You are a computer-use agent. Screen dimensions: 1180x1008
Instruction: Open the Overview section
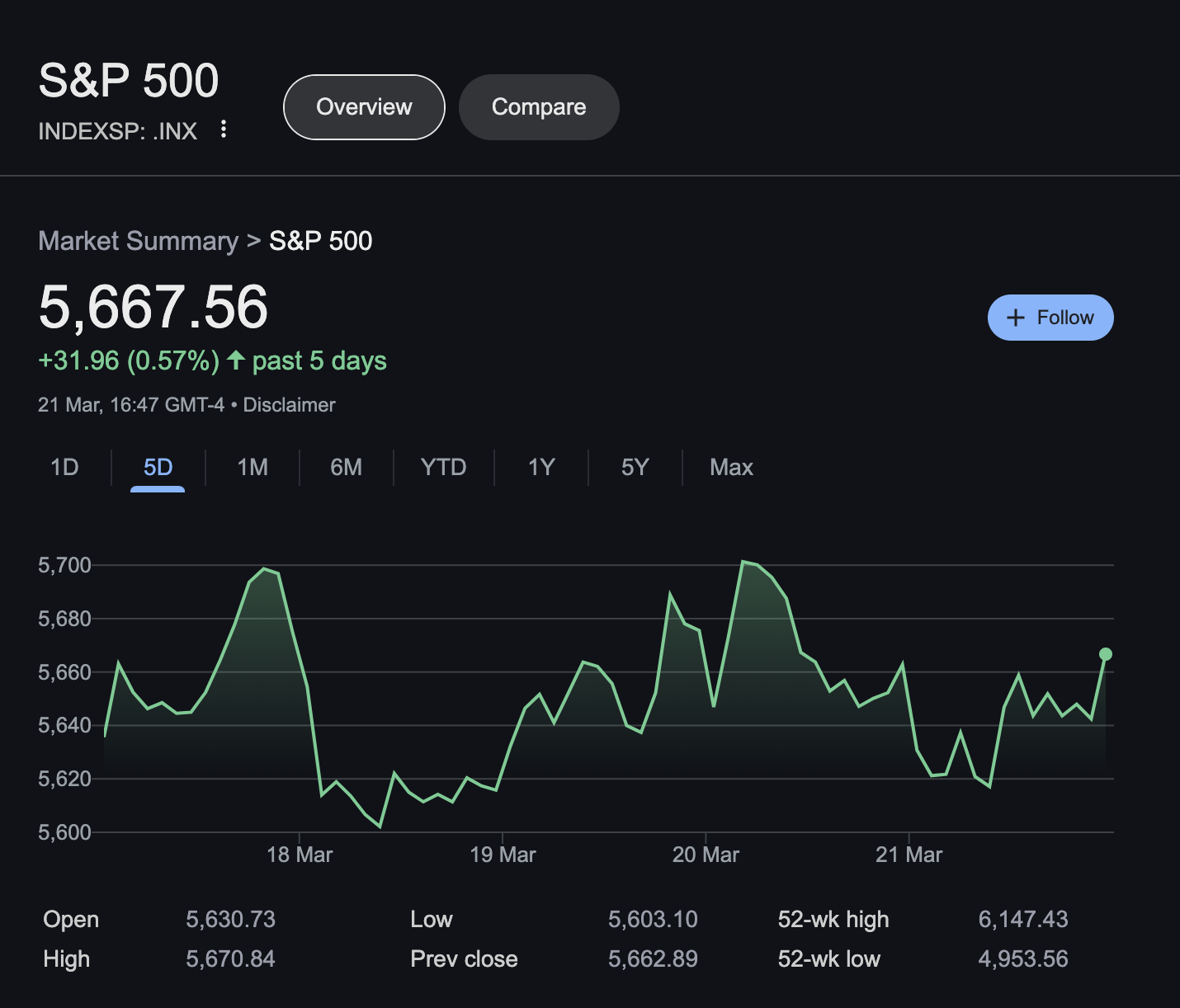[363, 106]
